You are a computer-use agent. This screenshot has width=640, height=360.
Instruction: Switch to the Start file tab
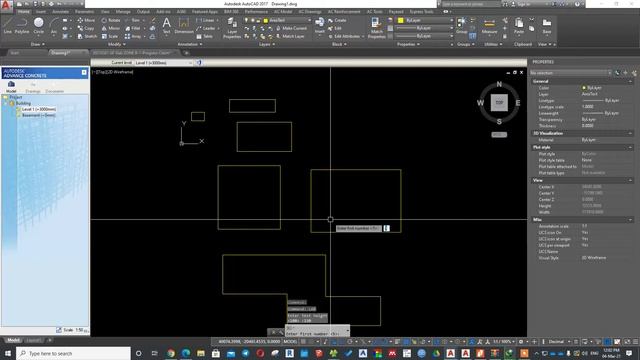click(x=15, y=53)
